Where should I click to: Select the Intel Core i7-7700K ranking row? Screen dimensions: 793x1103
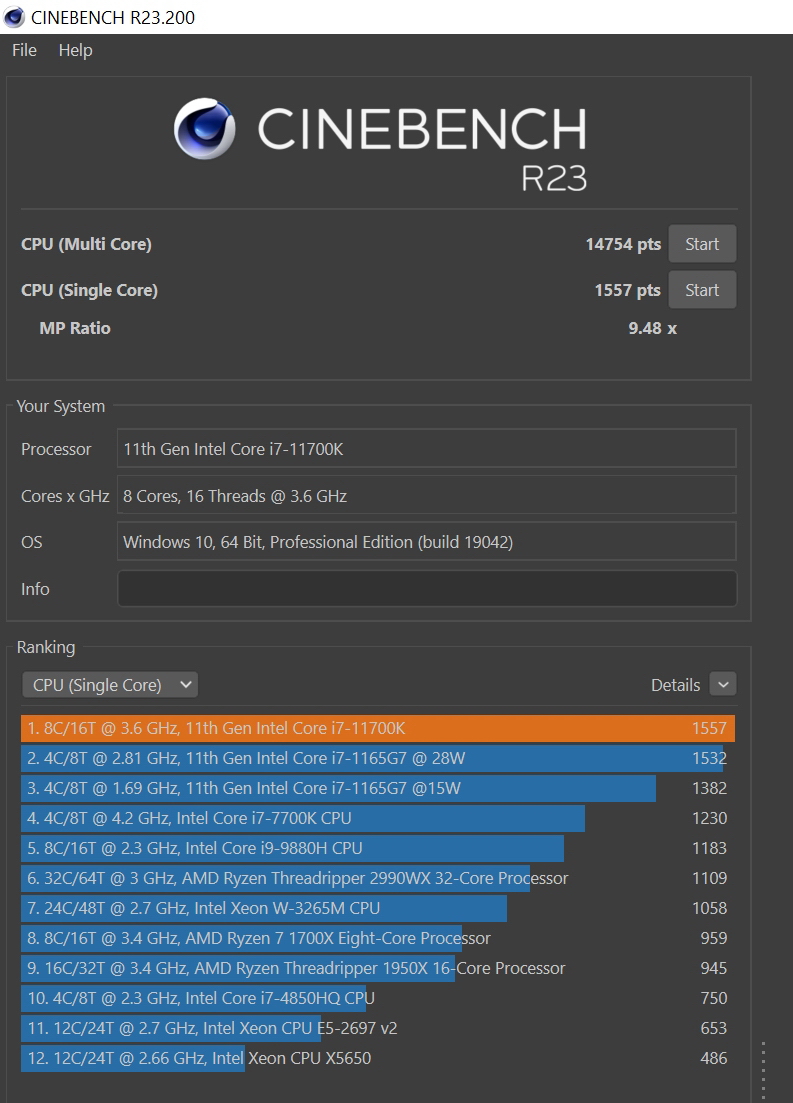point(377,818)
